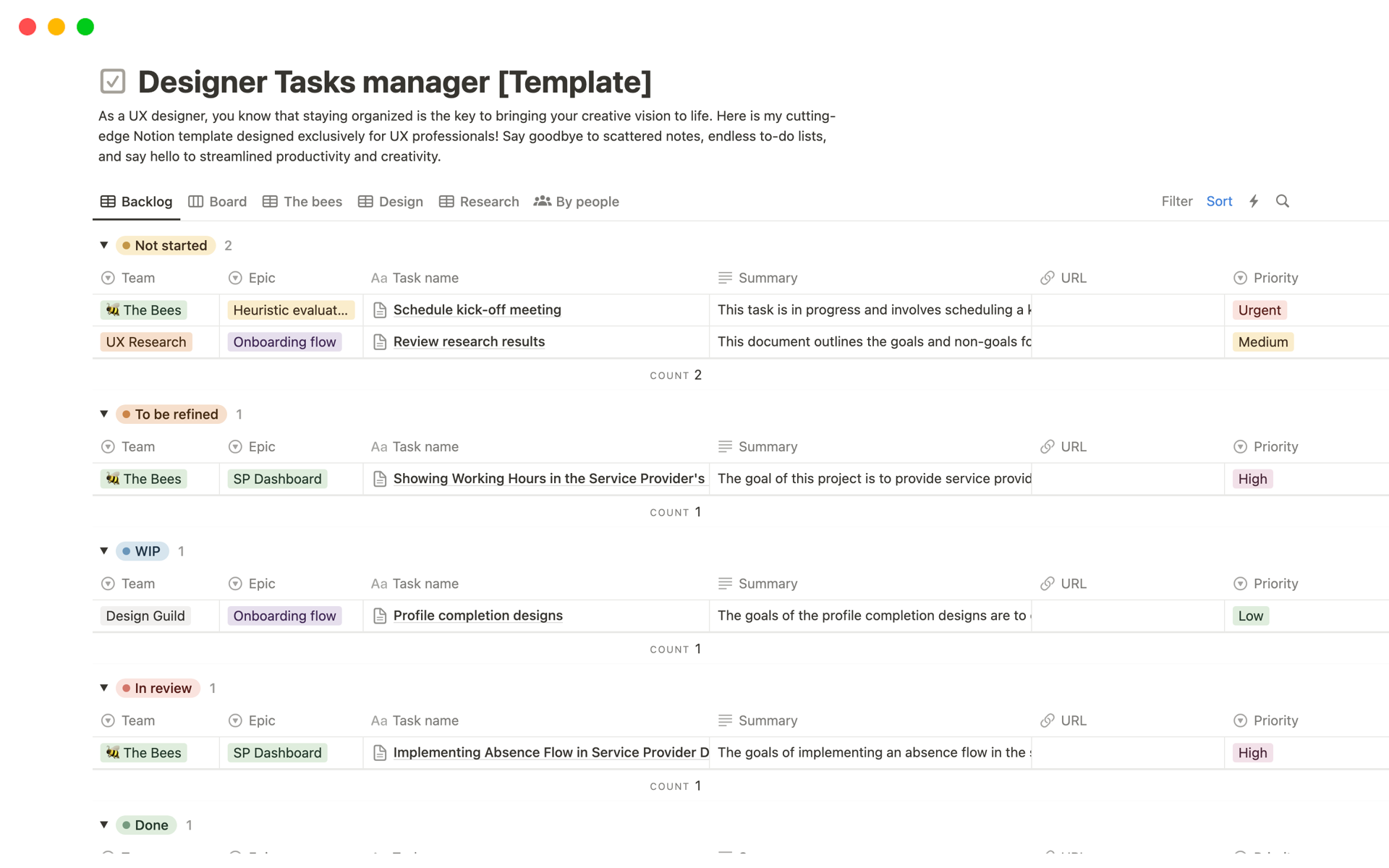This screenshot has width=1389, height=868.
Task: Click the lightning automation icon near Sort
Action: (1254, 201)
